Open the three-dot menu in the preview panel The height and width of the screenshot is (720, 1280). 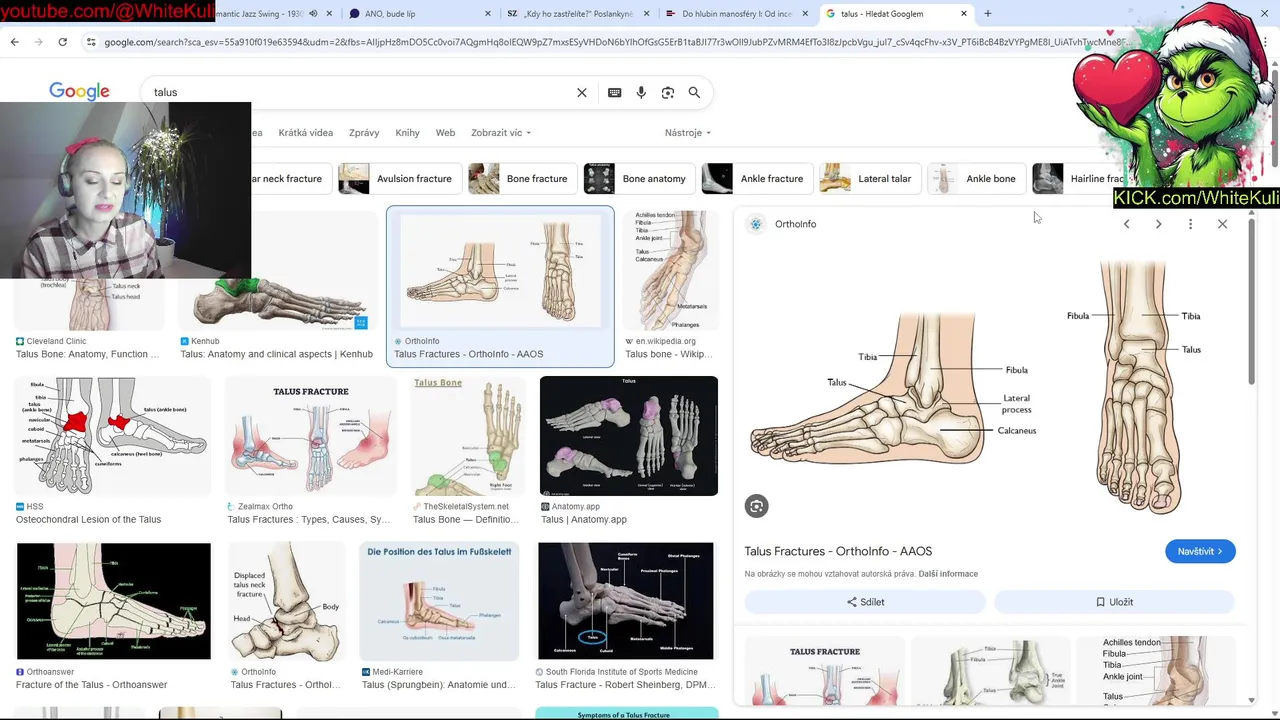click(x=1190, y=224)
